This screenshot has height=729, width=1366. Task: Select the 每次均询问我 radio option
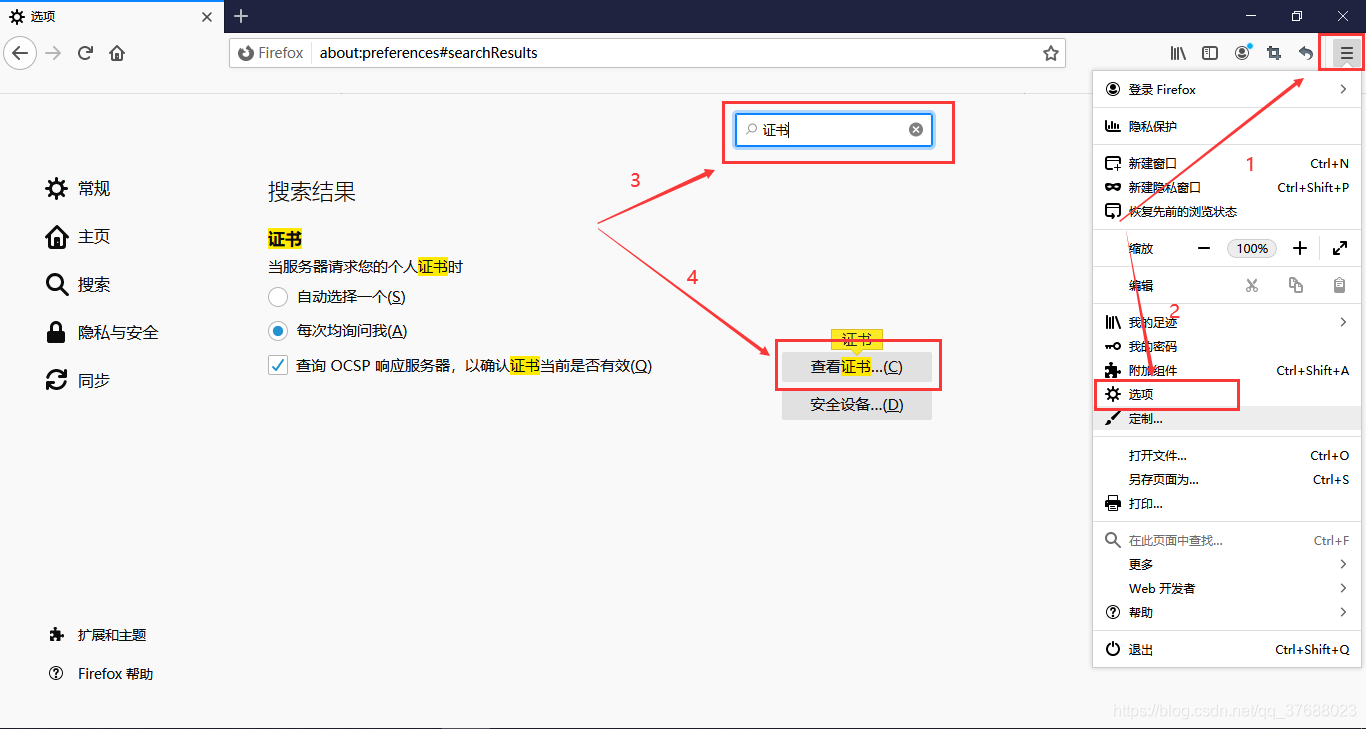pos(278,330)
